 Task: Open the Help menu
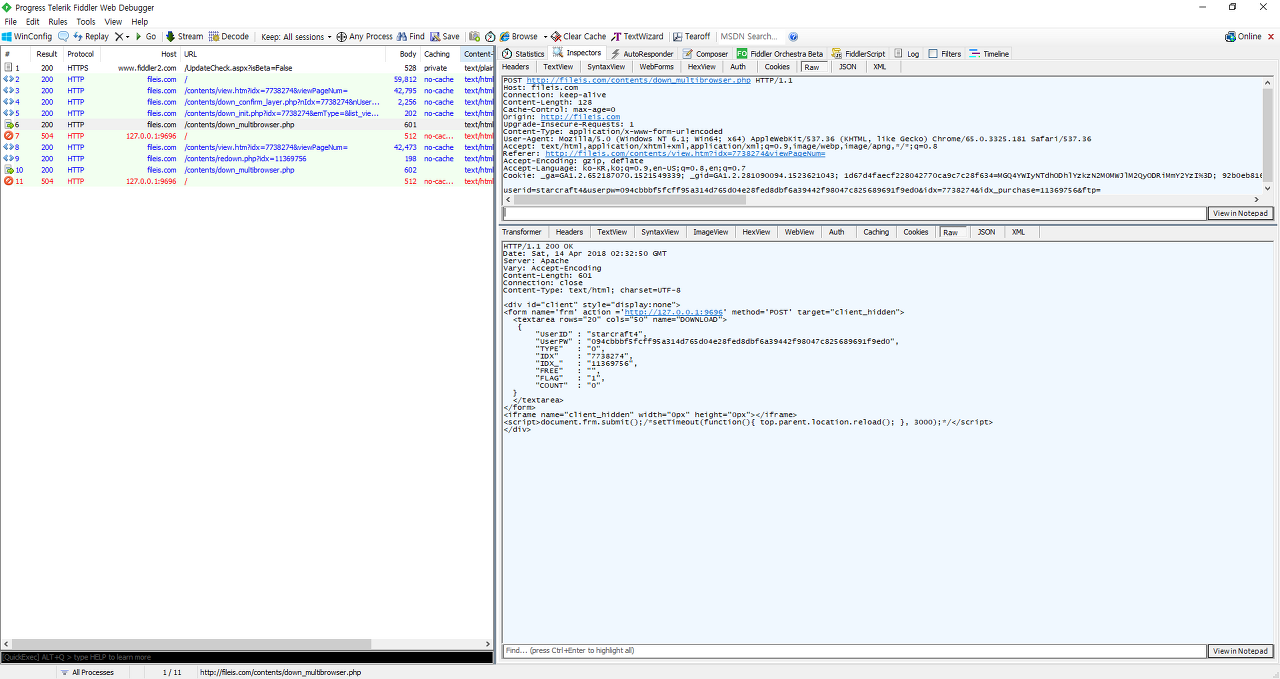pos(140,21)
